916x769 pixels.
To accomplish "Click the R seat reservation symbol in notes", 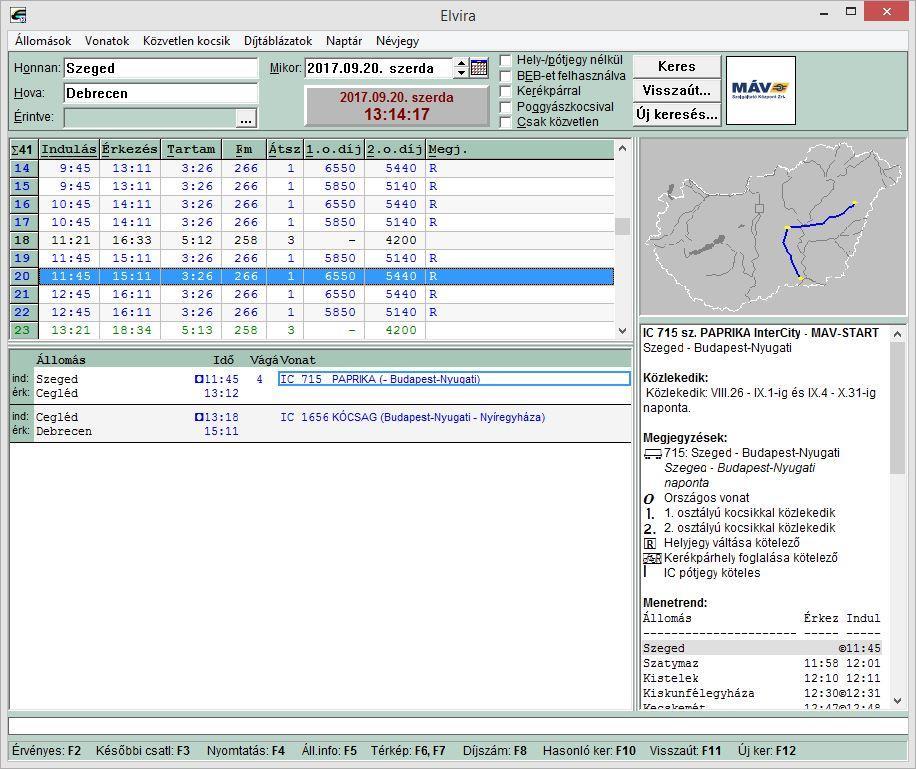I will [650, 543].
